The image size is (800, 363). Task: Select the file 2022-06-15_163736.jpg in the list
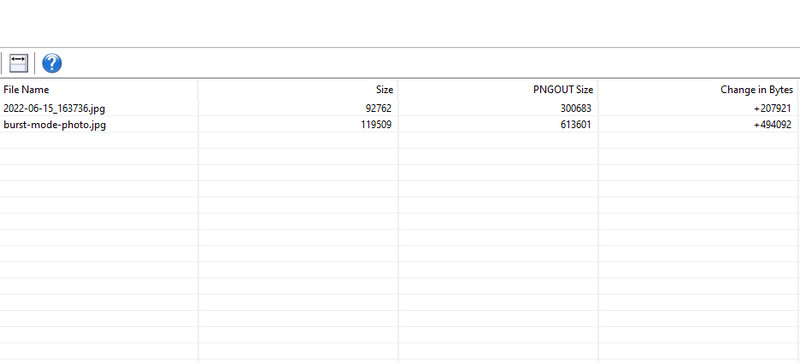(54, 108)
